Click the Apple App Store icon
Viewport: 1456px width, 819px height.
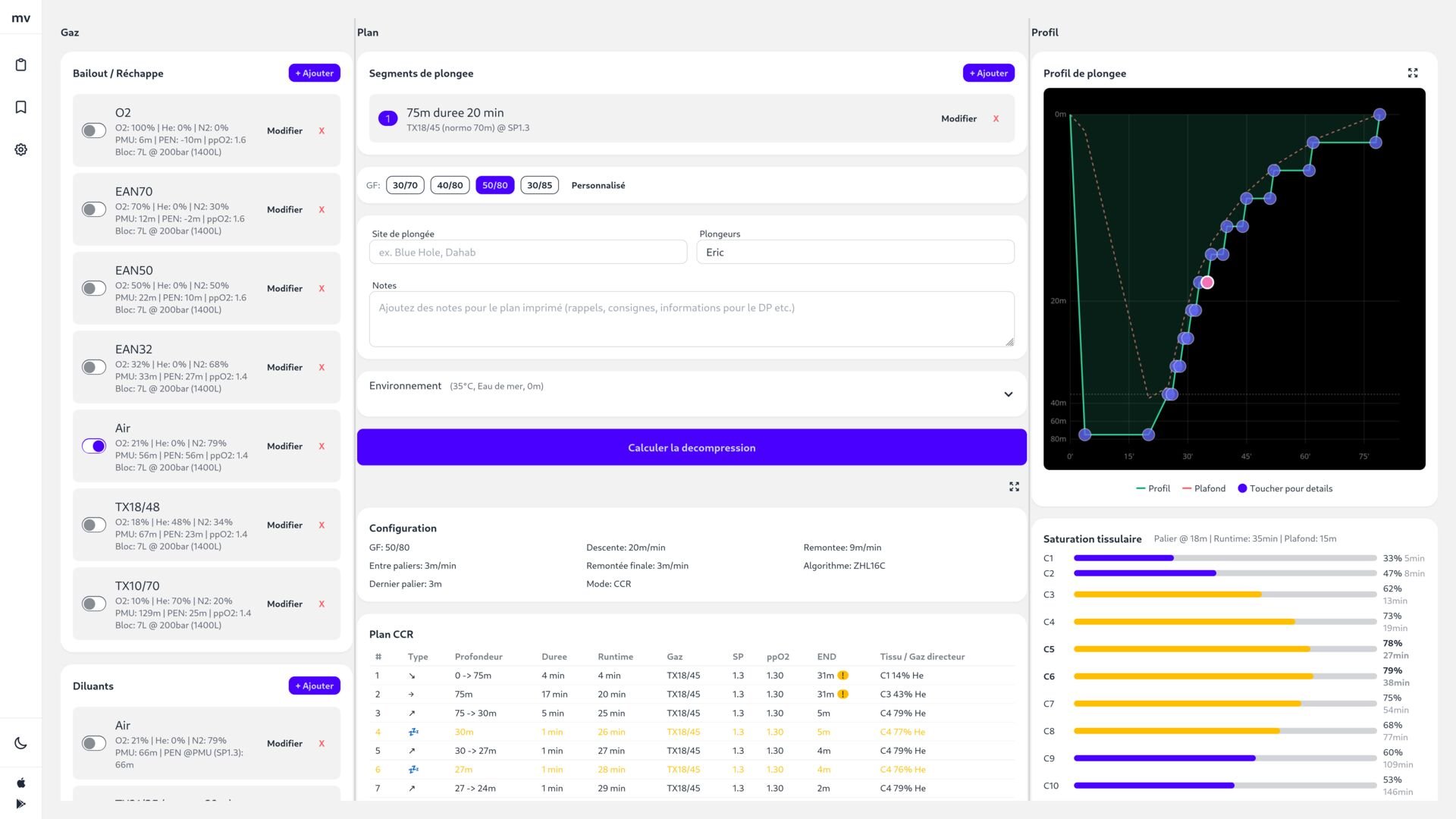click(21, 783)
